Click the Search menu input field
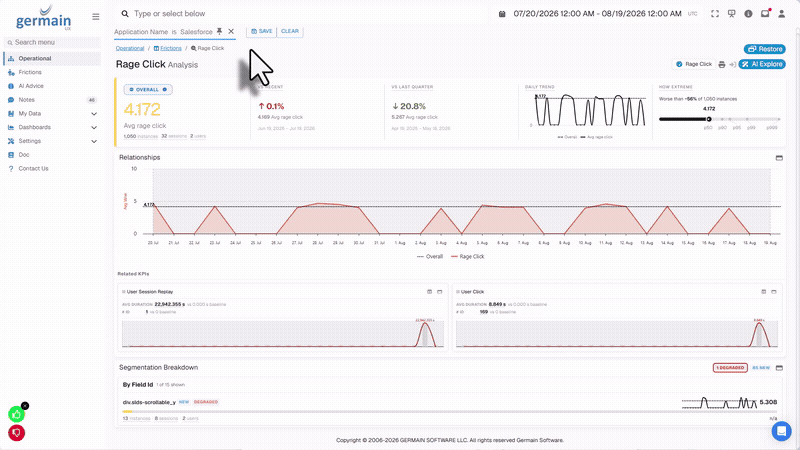Image resolution: width=800 pixels, height=450 pixels. pyautogui.click(x=53, y=42)
